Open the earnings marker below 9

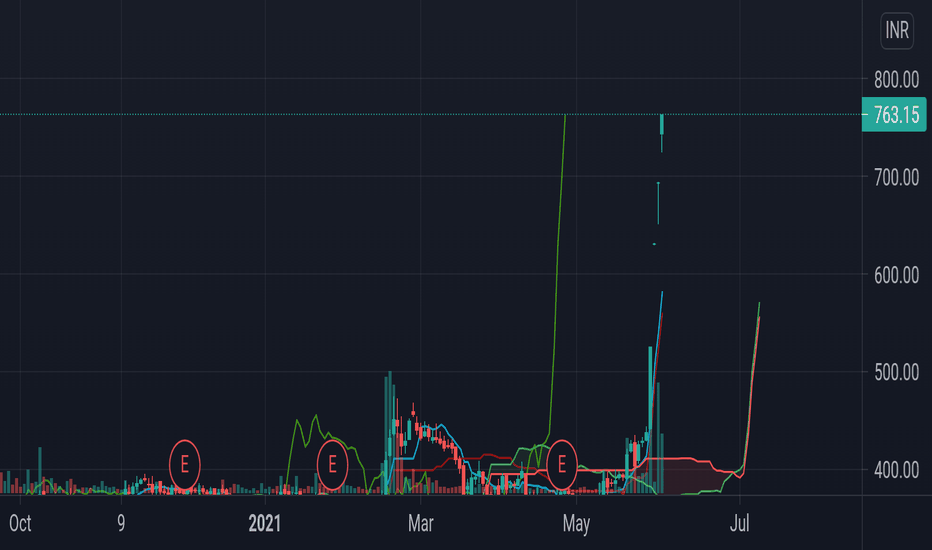[x=185, y=464]
